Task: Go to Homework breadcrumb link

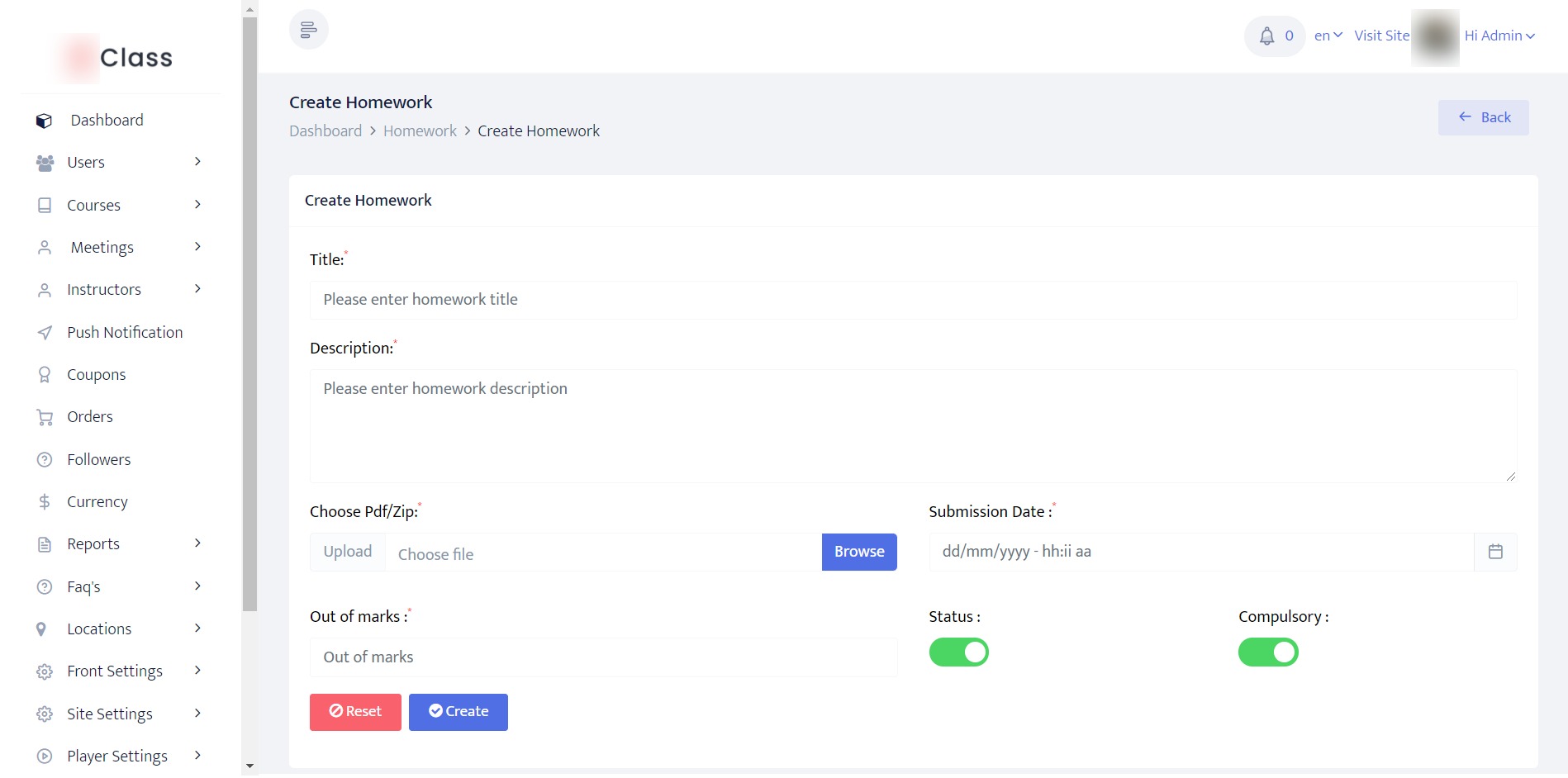Action: pos(420,131)
